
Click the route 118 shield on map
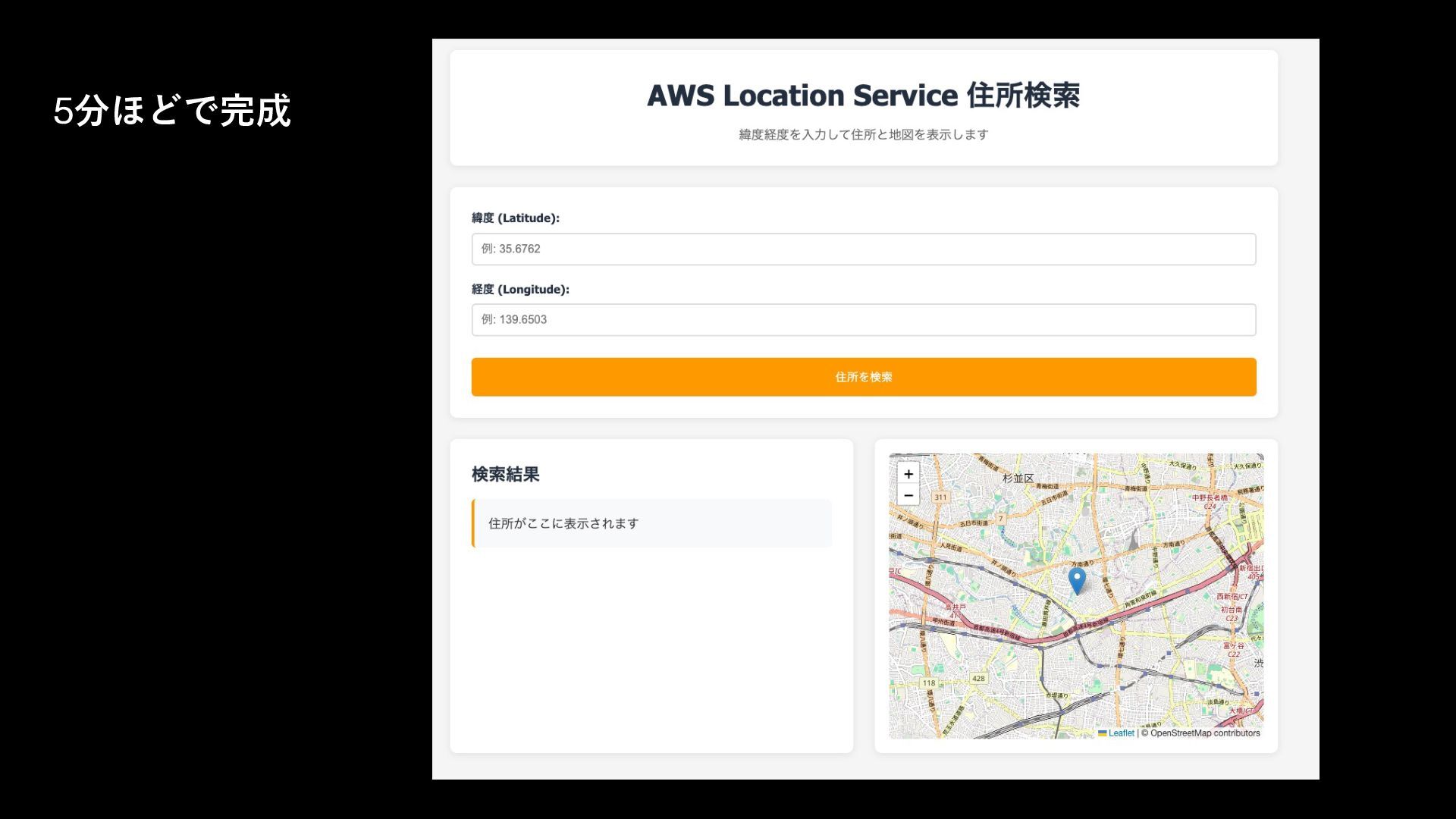click(929, 683)
